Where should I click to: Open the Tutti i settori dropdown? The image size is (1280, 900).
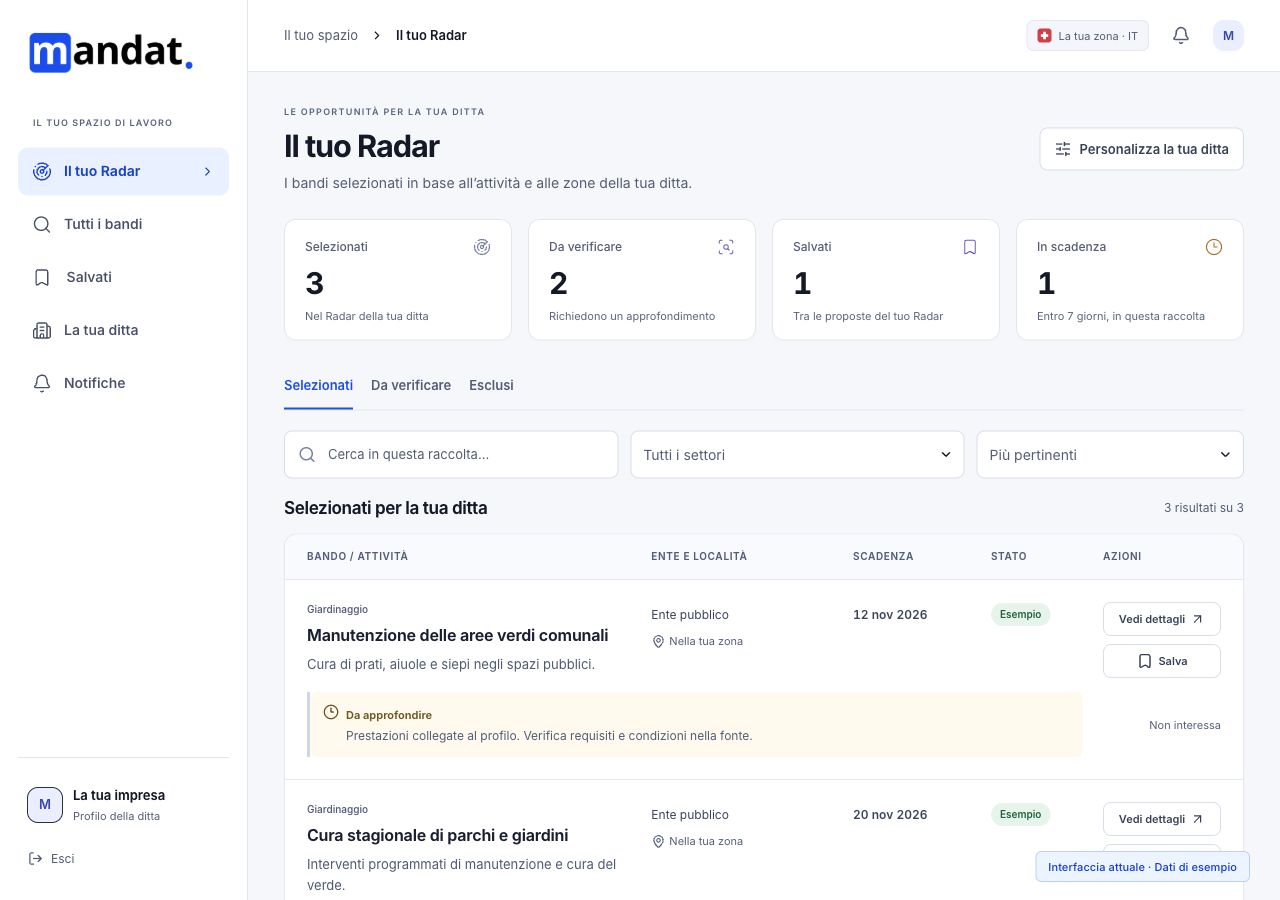797,455
